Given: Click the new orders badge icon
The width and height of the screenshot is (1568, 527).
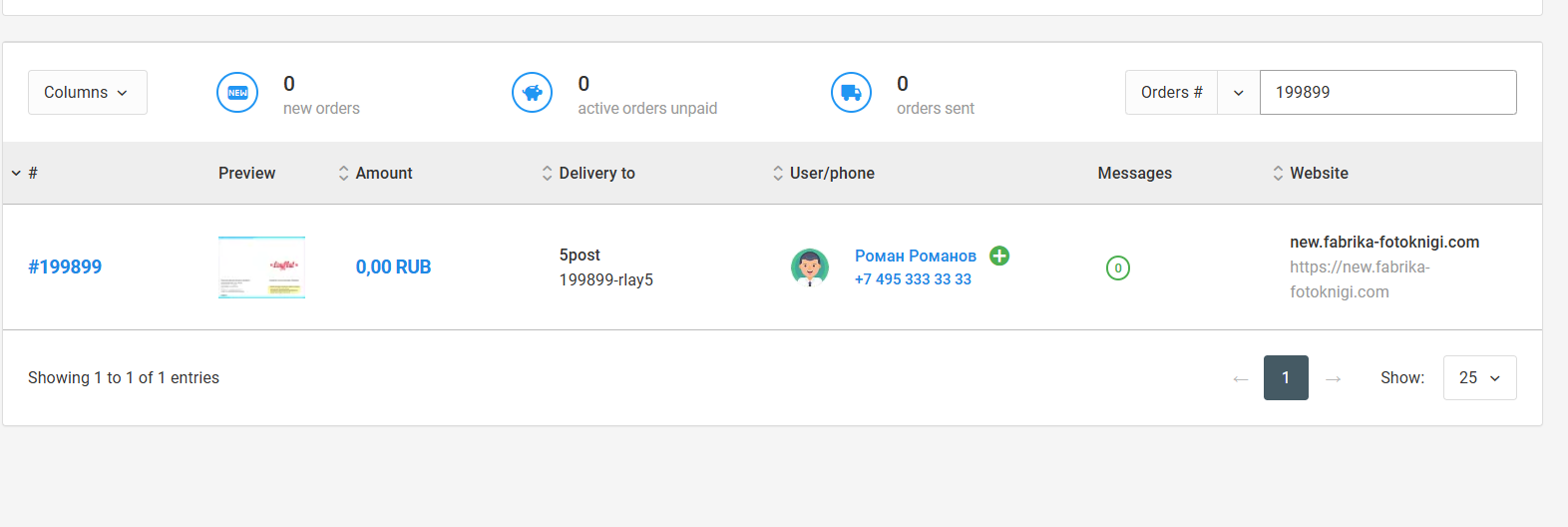Looking at the screenshot, I should tap(237, 93).
